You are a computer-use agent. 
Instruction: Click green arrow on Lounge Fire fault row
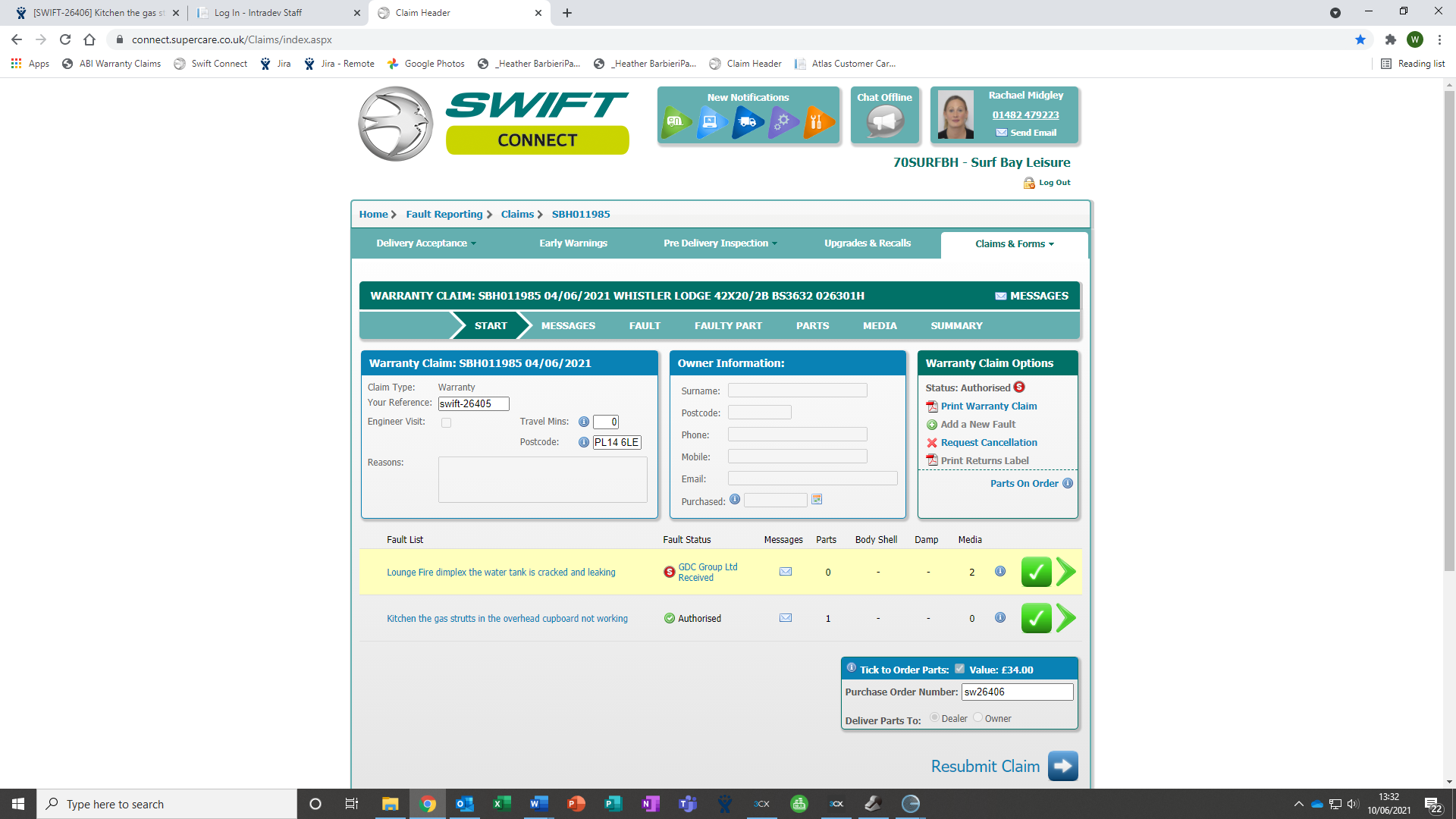1065,572
